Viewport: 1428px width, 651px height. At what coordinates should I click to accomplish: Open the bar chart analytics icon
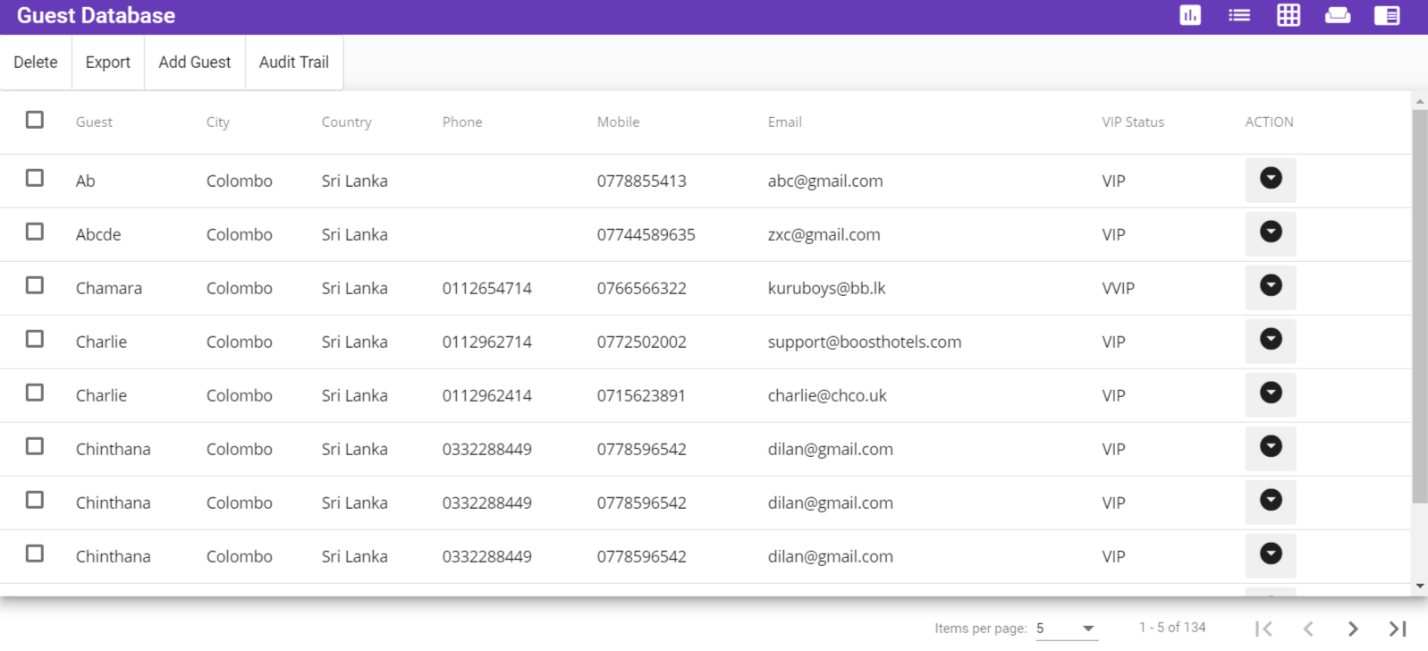(x=1190, y=15)
